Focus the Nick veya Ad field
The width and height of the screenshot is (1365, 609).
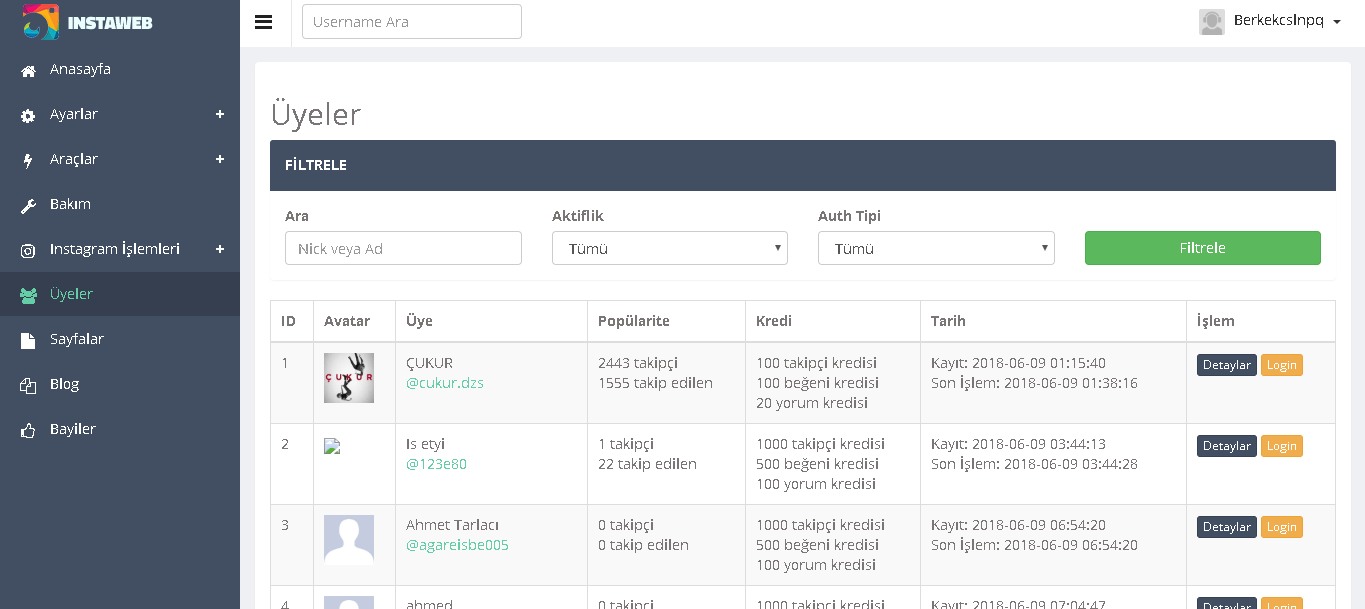(x=403, y=248)
